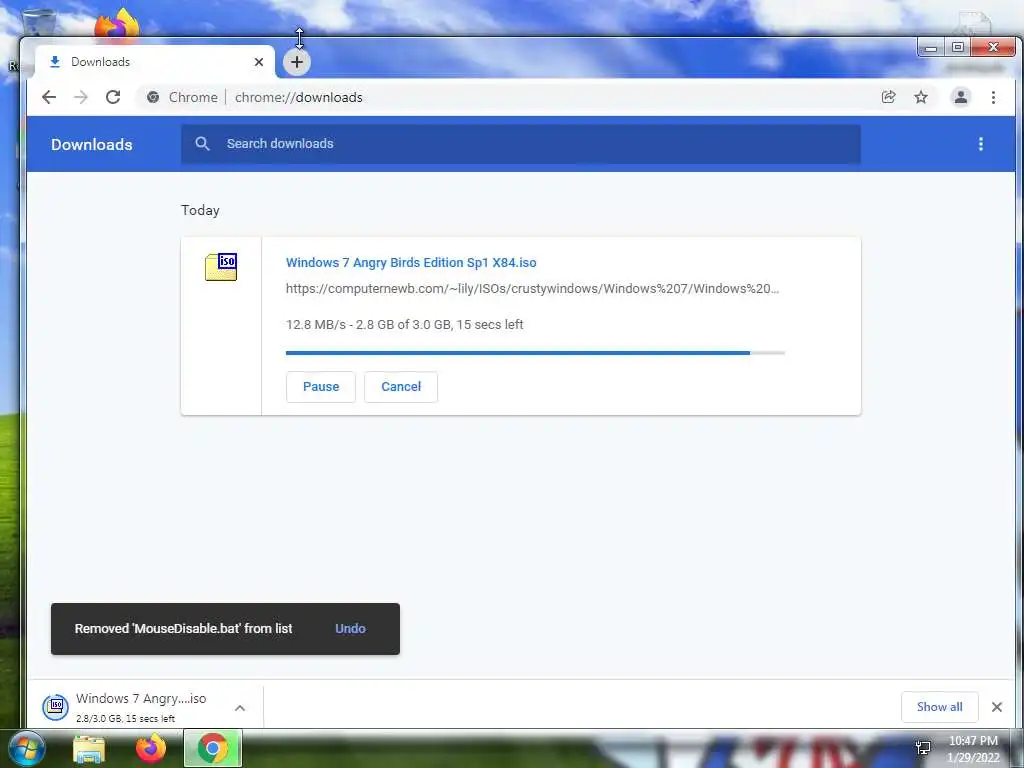1024x768 pixels.
Task: Click the Search downloads field
Action: coord(520,144)
